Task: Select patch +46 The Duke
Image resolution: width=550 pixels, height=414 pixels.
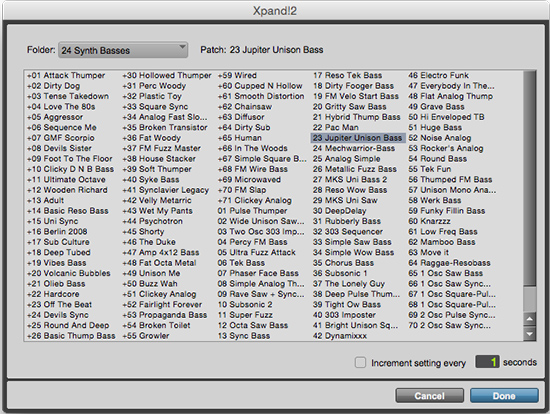Action: 149,242
